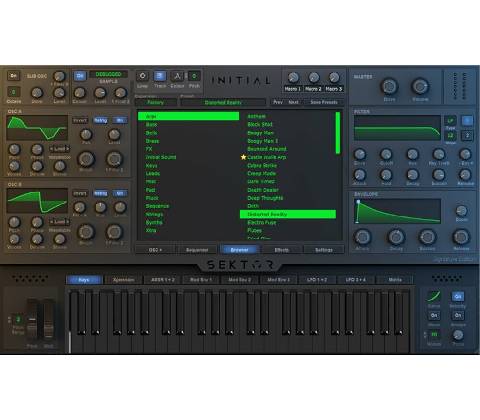Open the filter Type LP selector
This screenshot has height=420, width=480.
(450, 121)
